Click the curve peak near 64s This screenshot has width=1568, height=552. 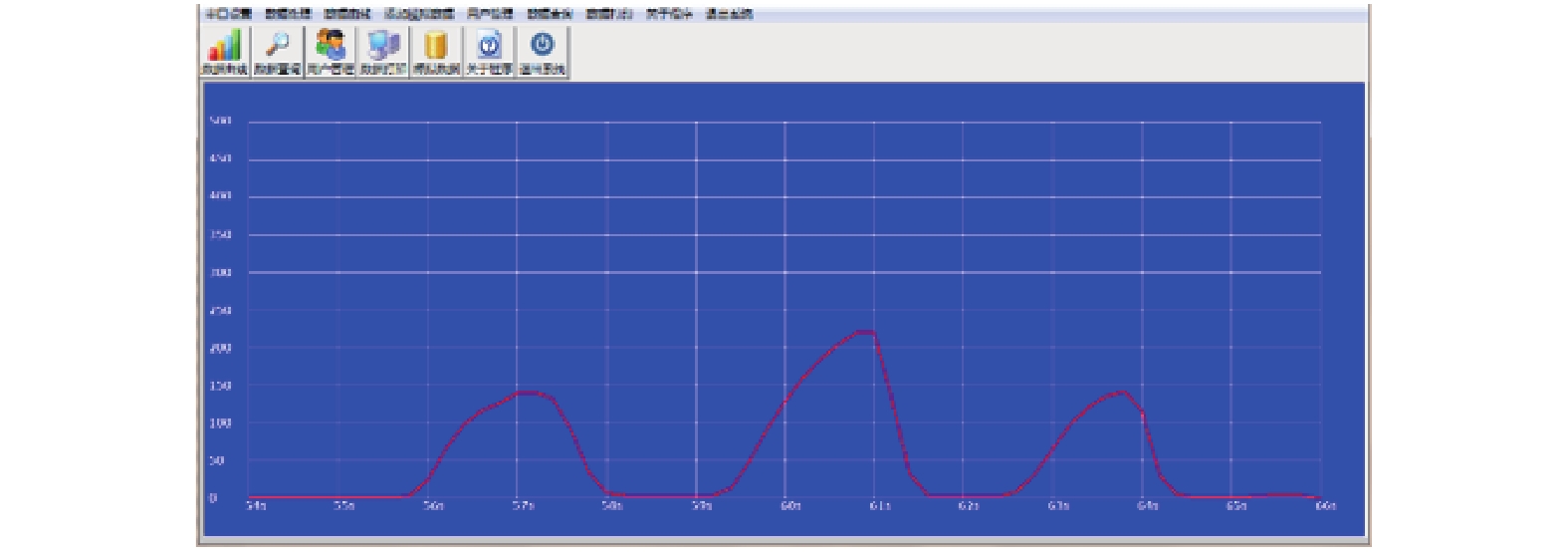point(1123,393)
